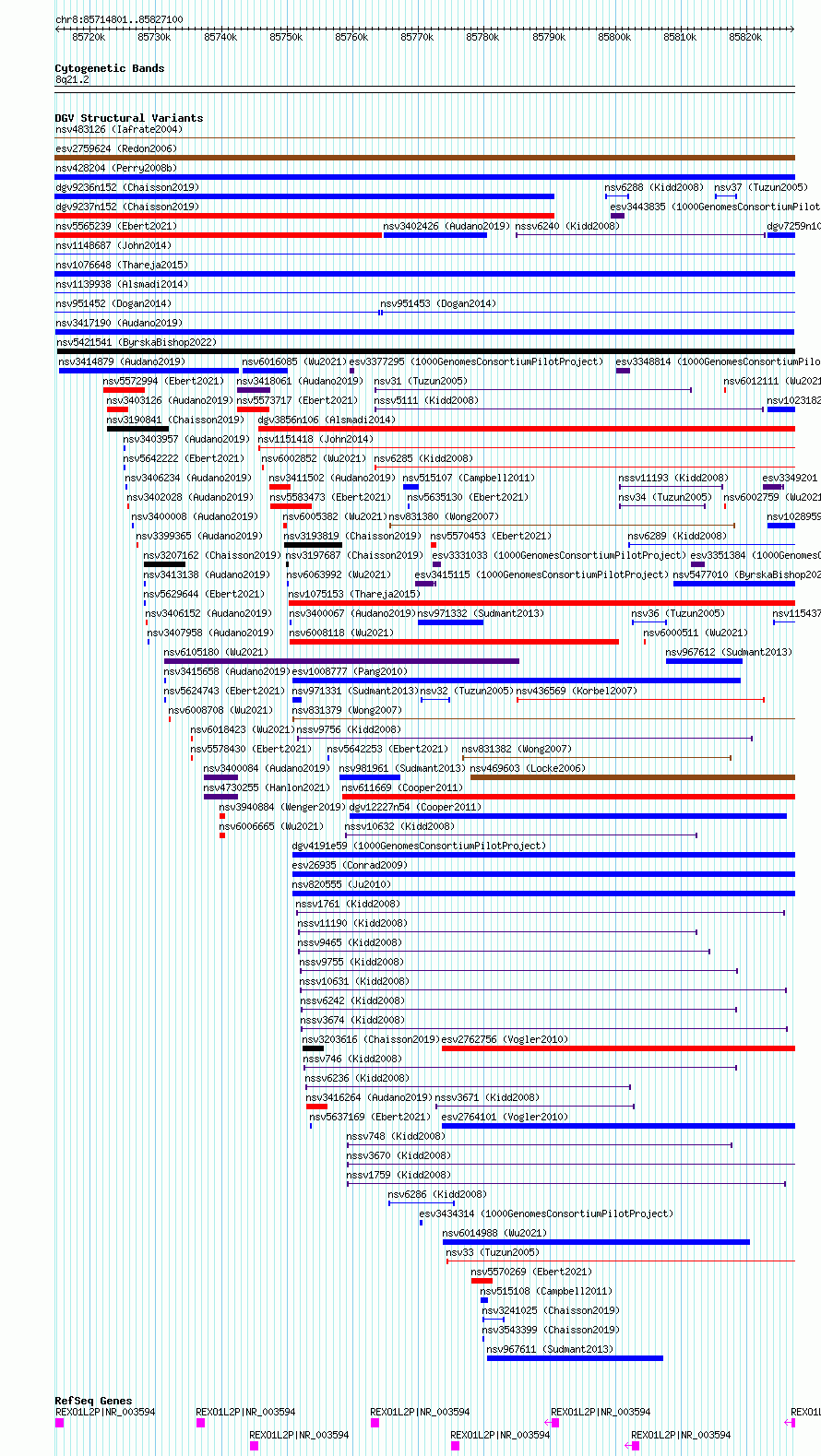
Task: Open variant nsv5570269 (Ebert2021)
Action: (x=531, y=1272)
